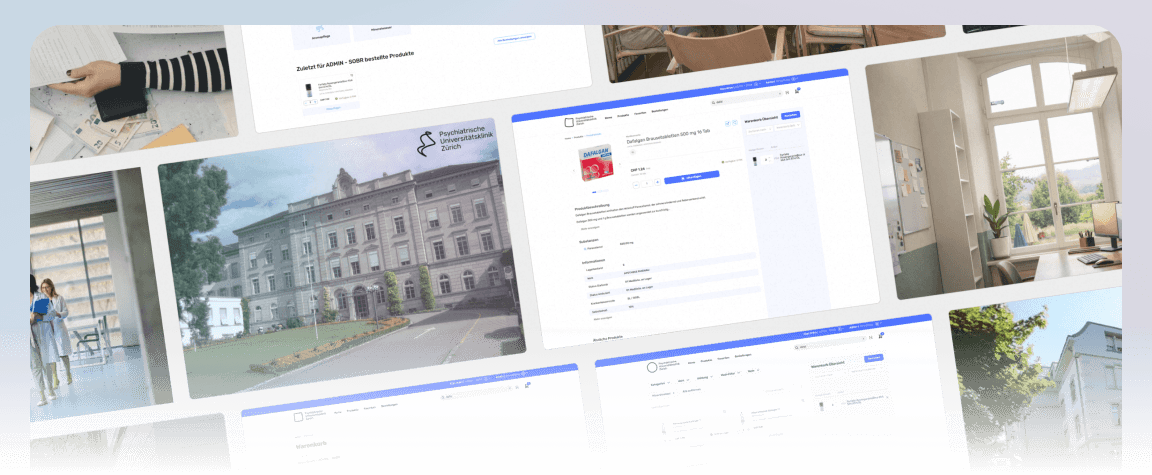Open Mineralwasser category tile
The height and width of the screenshot is (475, 1152).
pyautogui.click(x=381, y=31)
